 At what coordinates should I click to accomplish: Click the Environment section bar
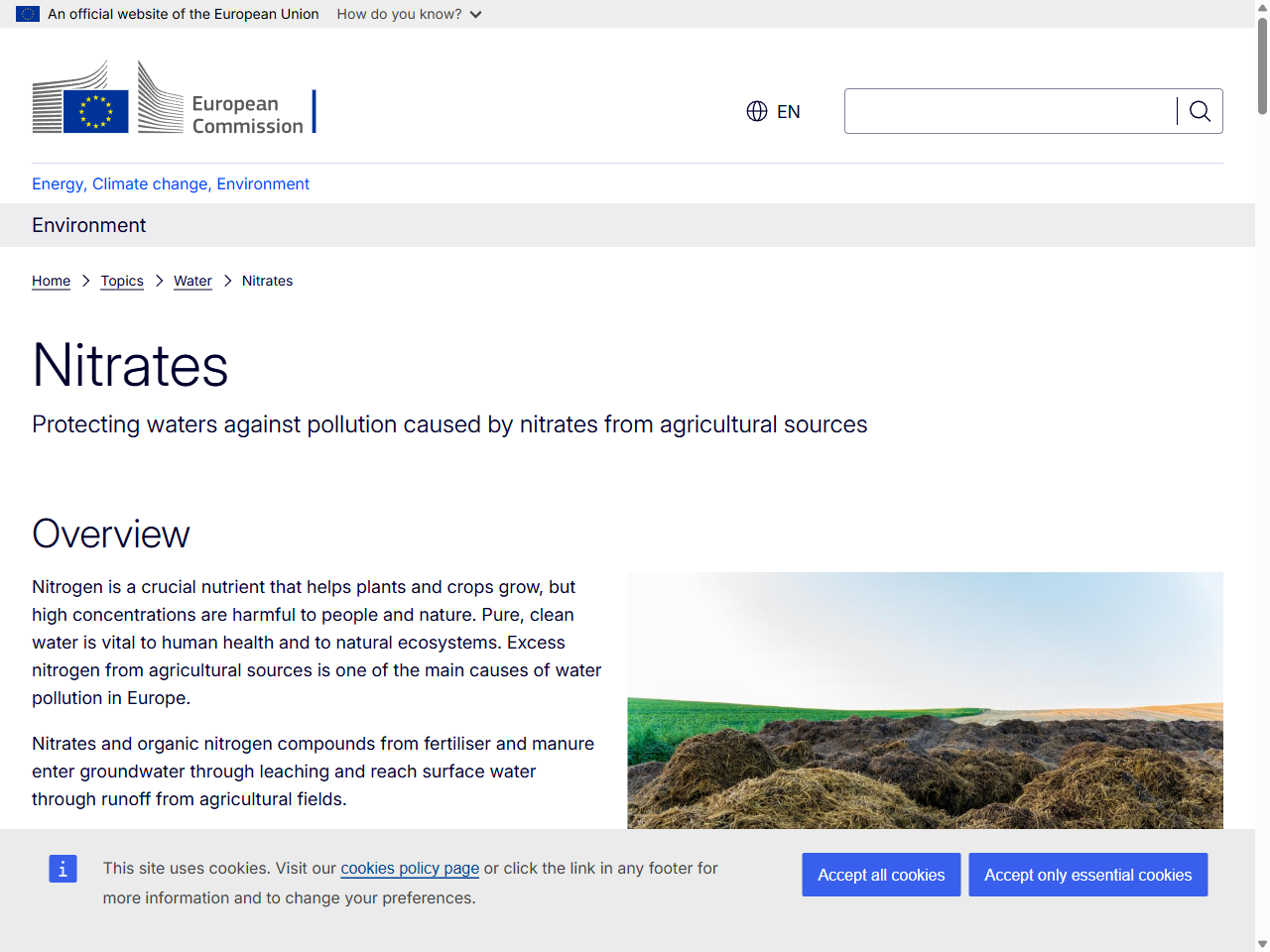[x=88, y=225]
